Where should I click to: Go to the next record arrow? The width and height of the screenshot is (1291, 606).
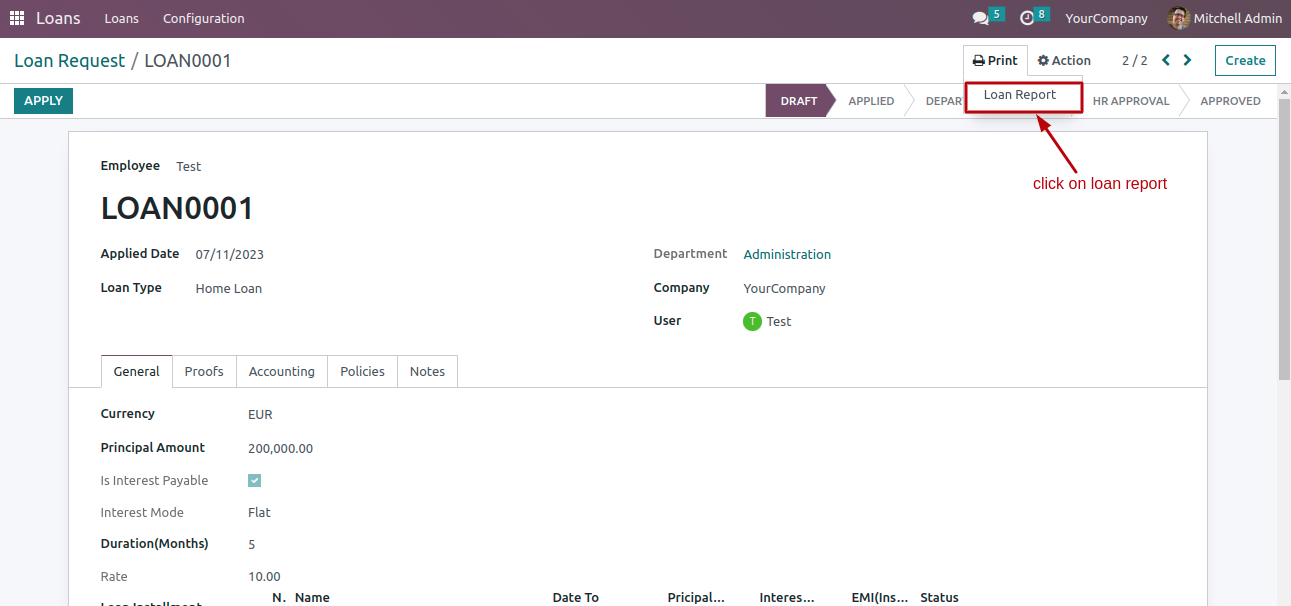[1187, 60]
